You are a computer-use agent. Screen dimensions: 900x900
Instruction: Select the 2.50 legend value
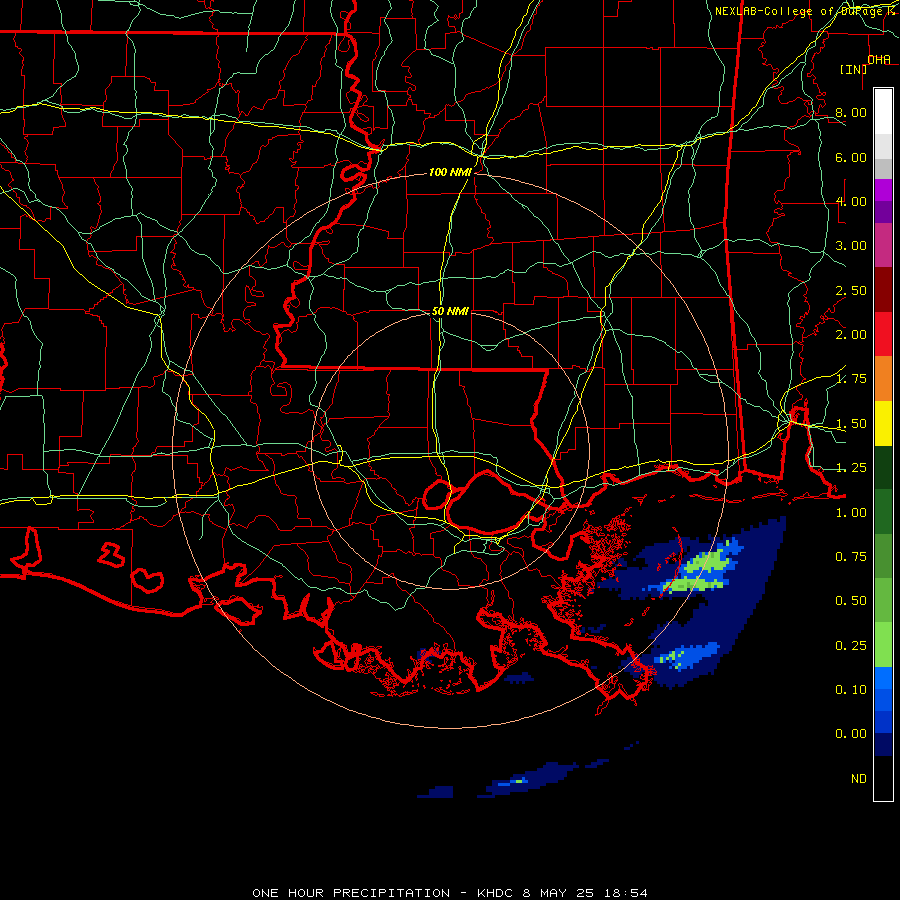851,290
